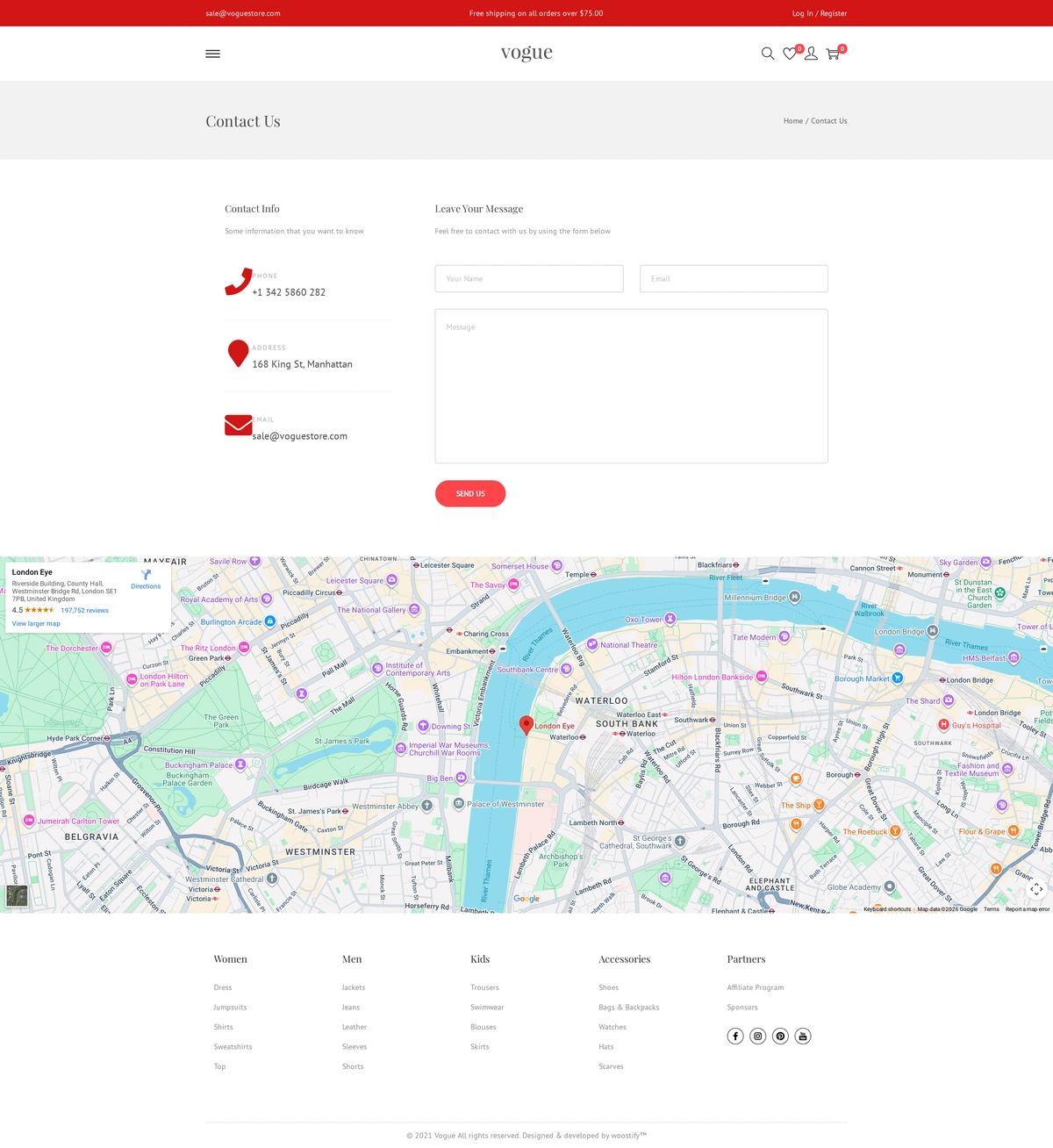Viewport: 1053px width, 1148px height.
Task: Click the Send Us button
Action: click(x=470, y=494)
